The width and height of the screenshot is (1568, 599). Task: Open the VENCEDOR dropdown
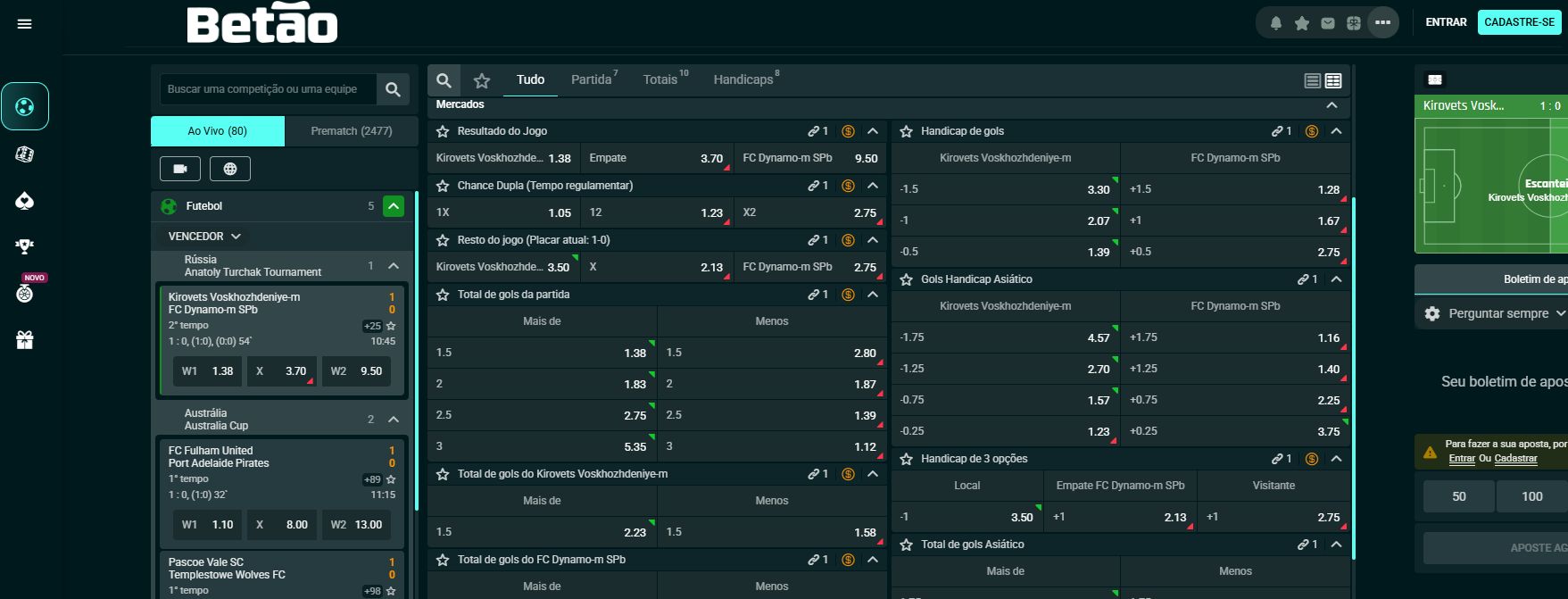click(204, 237)
